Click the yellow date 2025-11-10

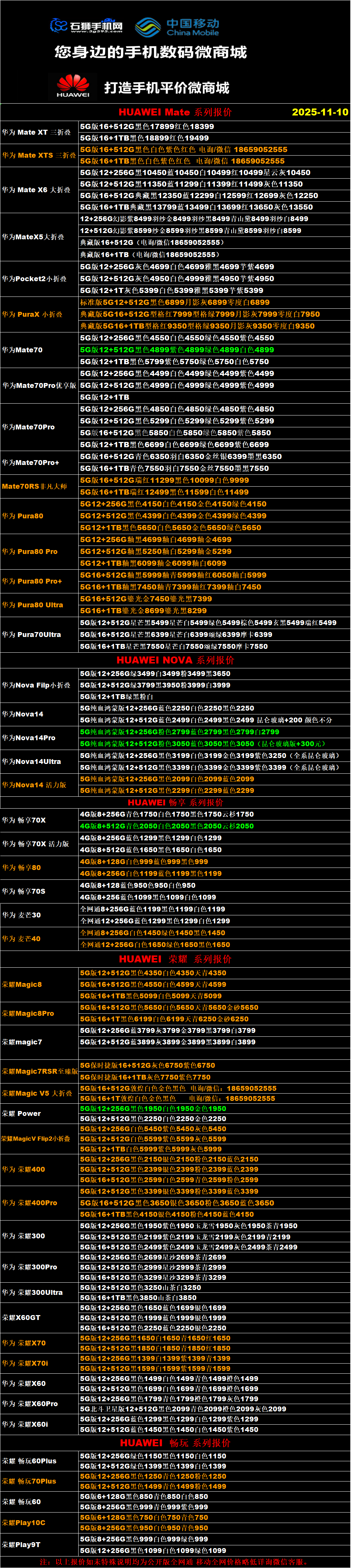(x=320, y=112)
